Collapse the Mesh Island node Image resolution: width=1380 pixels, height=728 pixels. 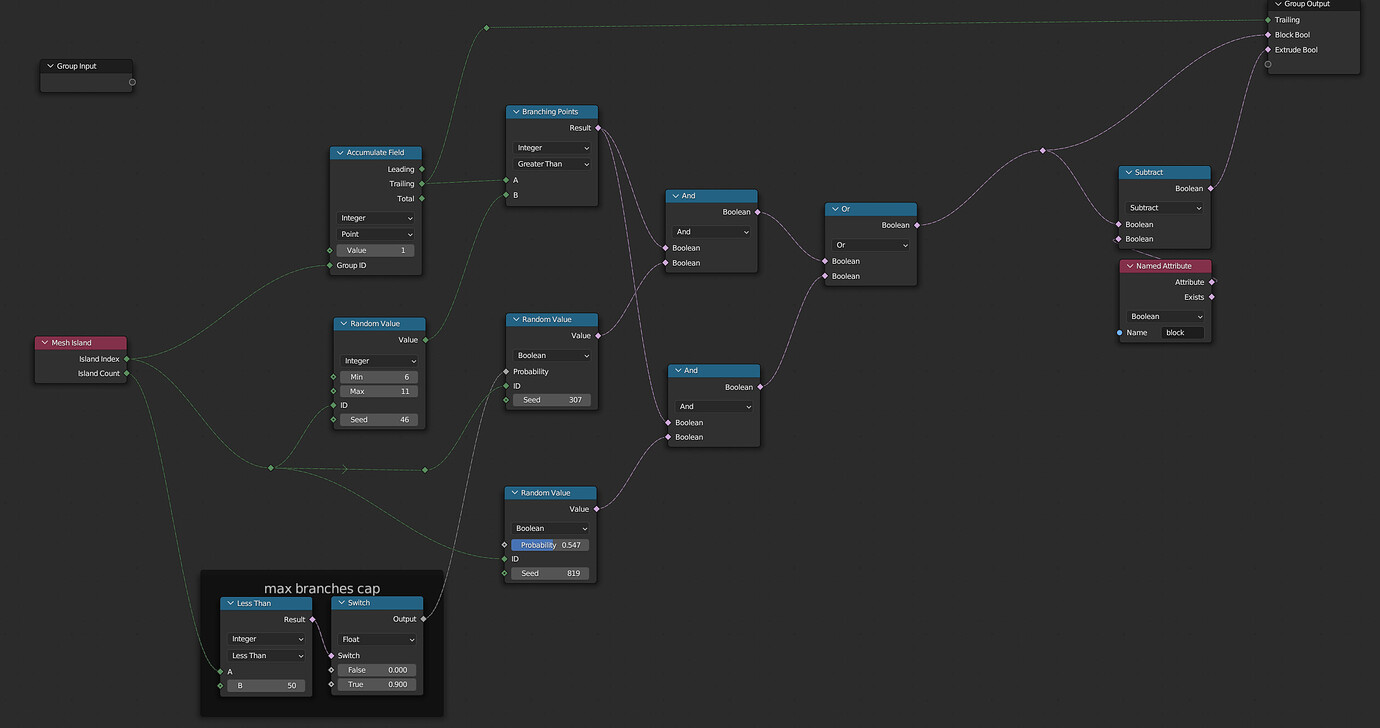click(45, 343)
